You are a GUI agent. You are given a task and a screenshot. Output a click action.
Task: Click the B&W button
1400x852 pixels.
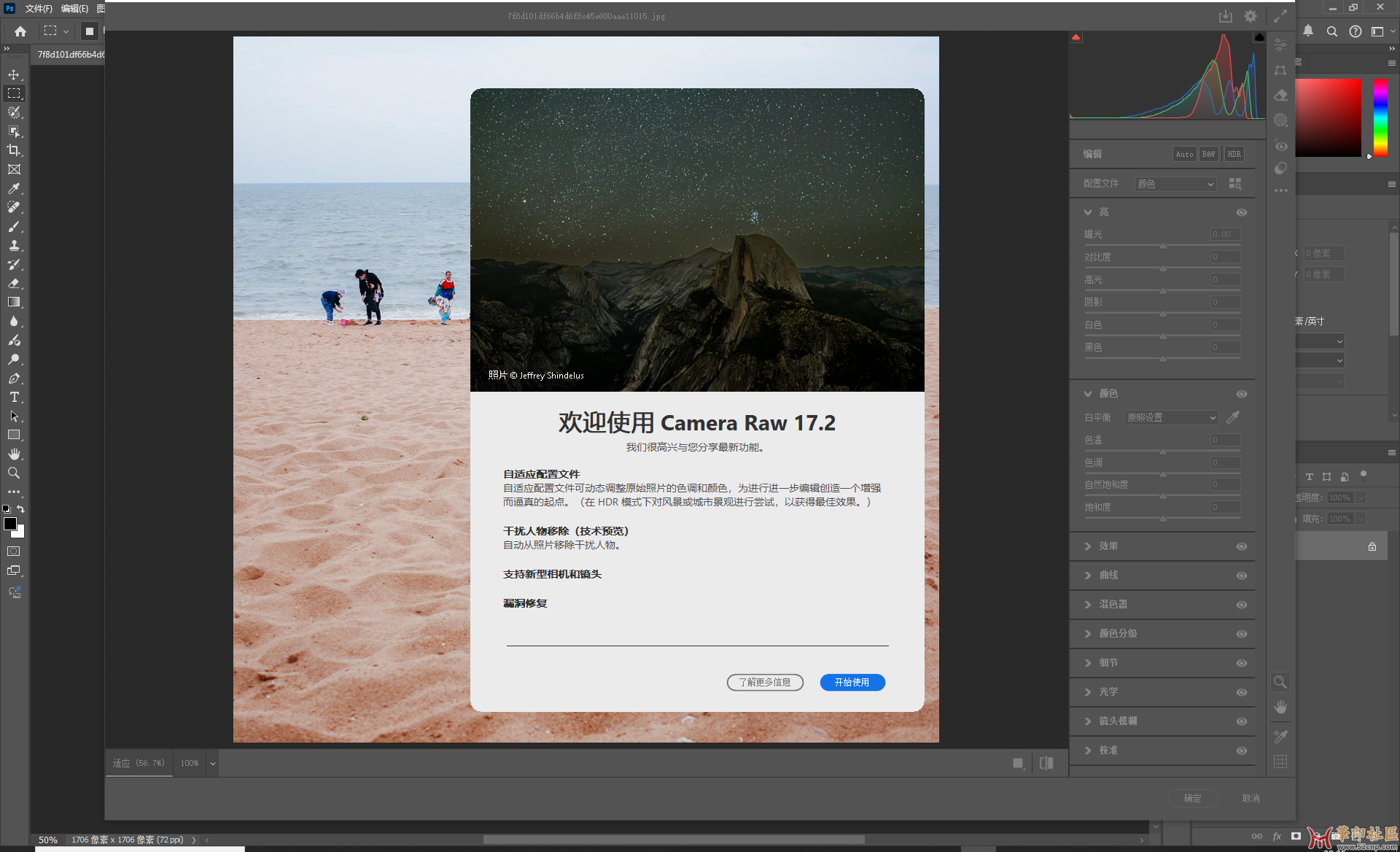coord(1209,155)
